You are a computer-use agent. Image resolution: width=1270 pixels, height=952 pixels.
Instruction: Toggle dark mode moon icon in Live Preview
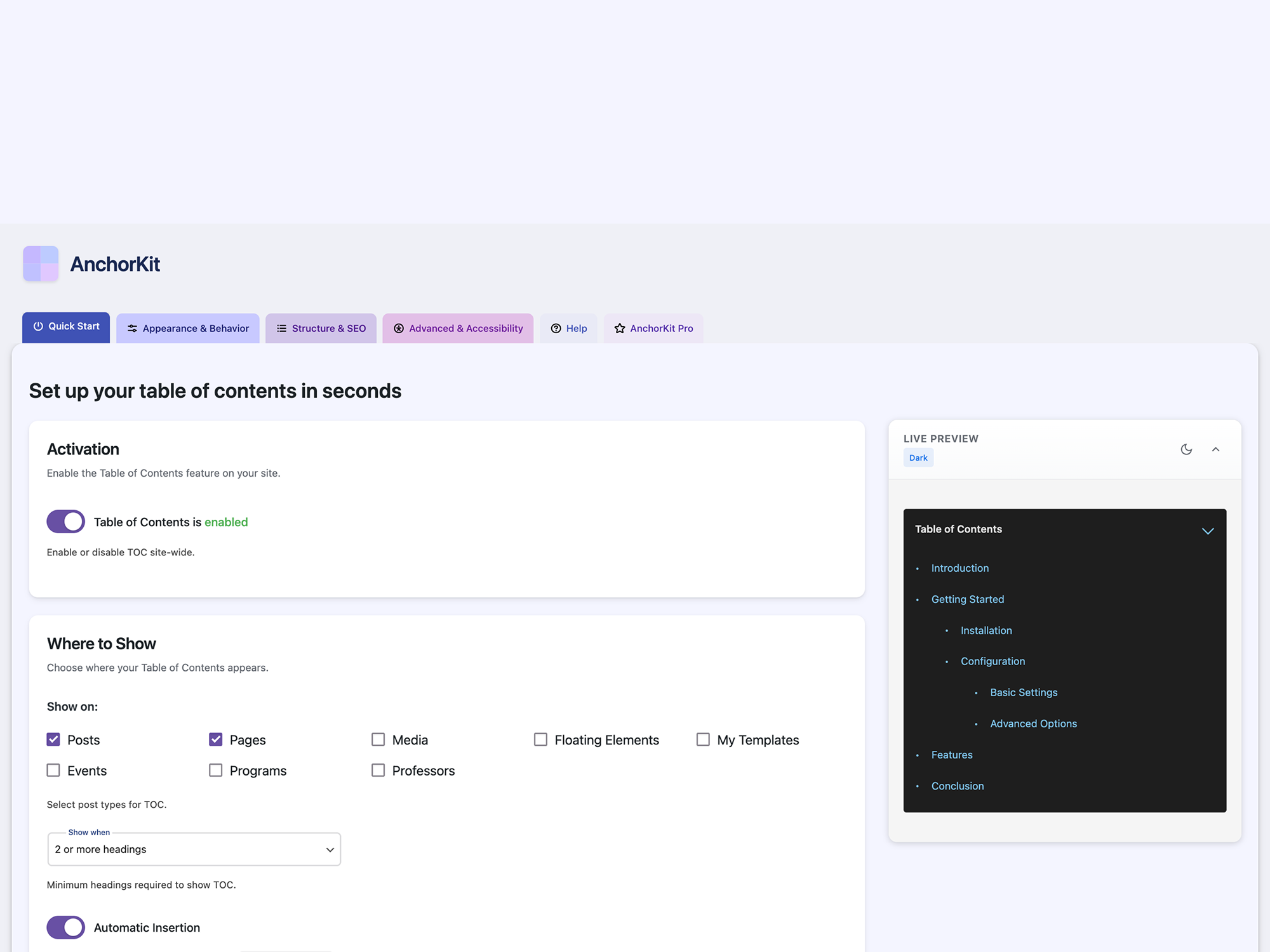(1186, 449)
